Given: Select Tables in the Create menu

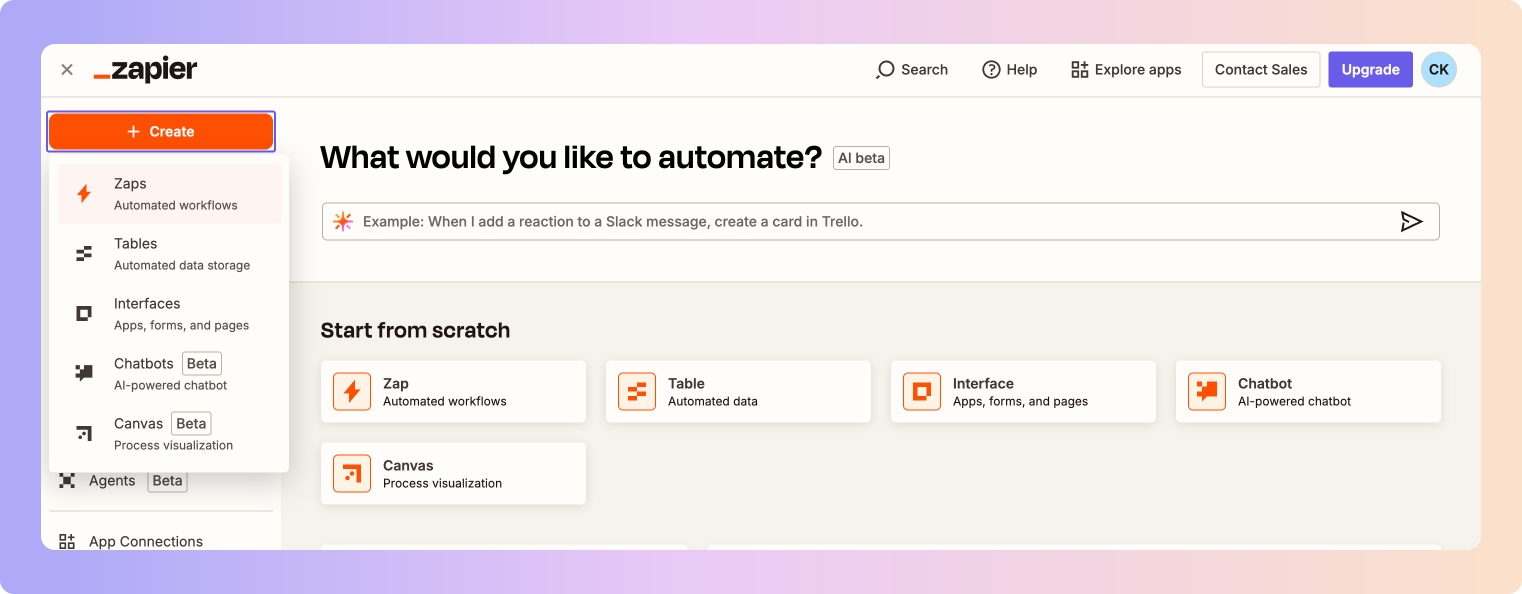Looking at the screenshot, I should pyautogui.click(x=170, y=254).
